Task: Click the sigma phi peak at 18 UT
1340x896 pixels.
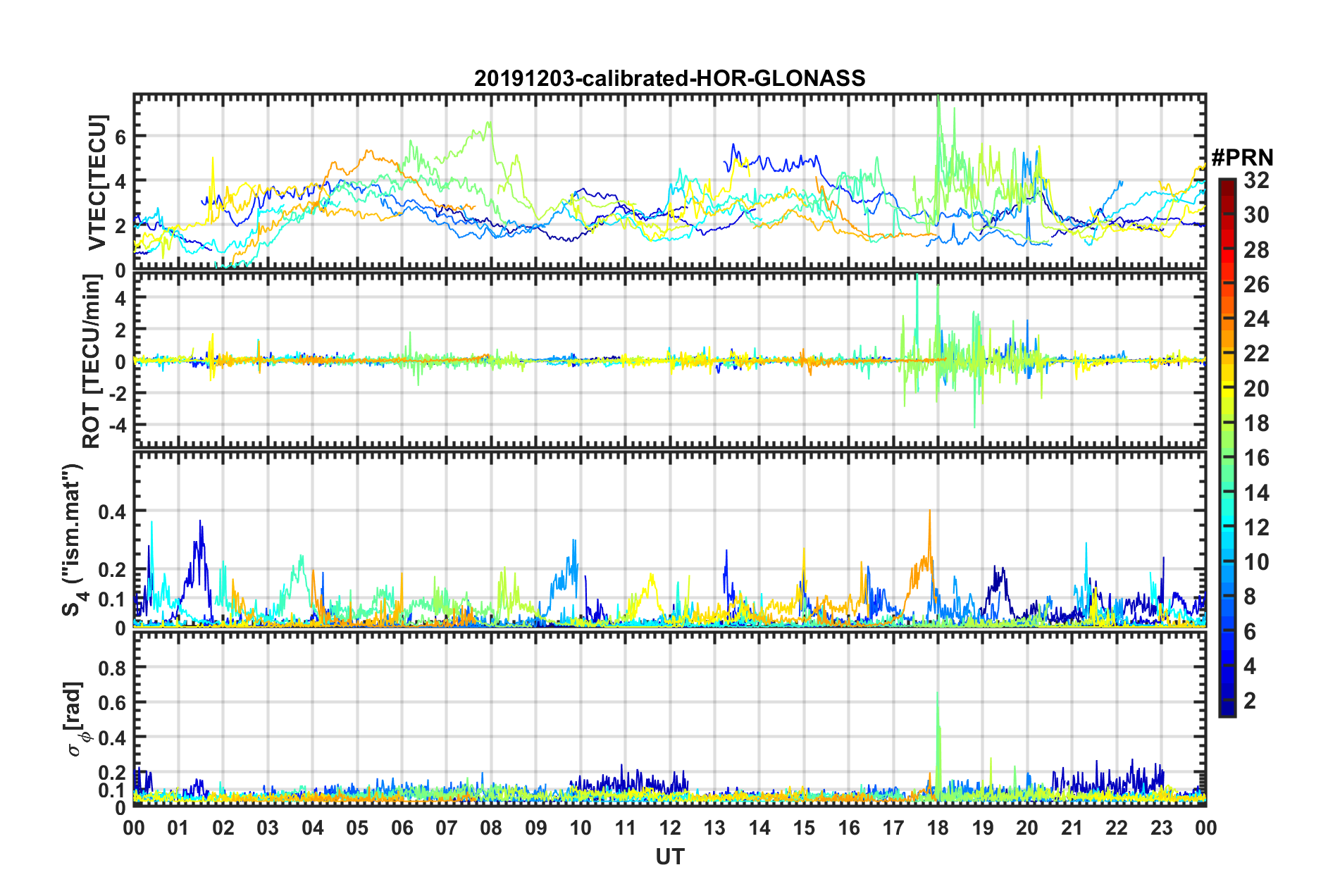Action: coord(937,694)
